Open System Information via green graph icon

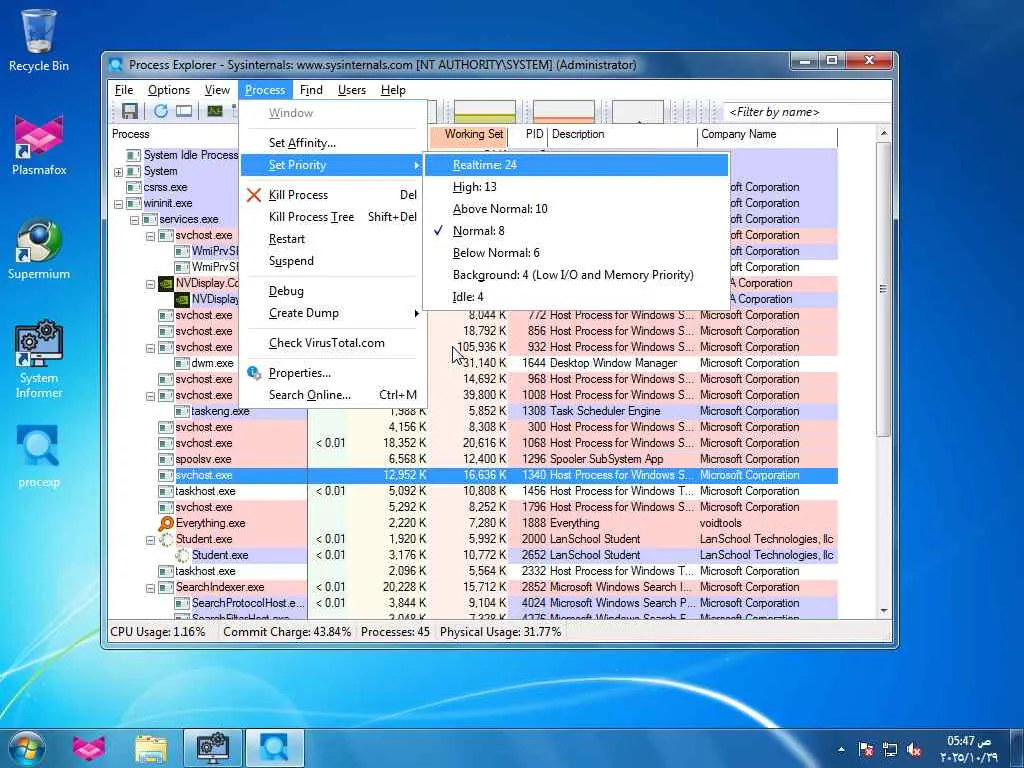pyautogui.click(x=215, y=111)
